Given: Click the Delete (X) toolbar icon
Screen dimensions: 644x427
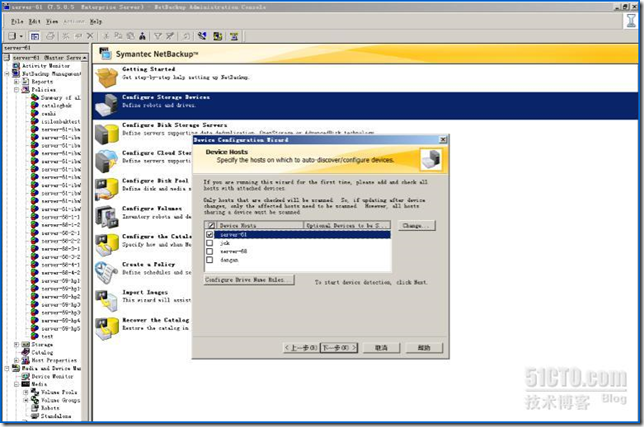Looking at the screenshot, I should point(90,37).
